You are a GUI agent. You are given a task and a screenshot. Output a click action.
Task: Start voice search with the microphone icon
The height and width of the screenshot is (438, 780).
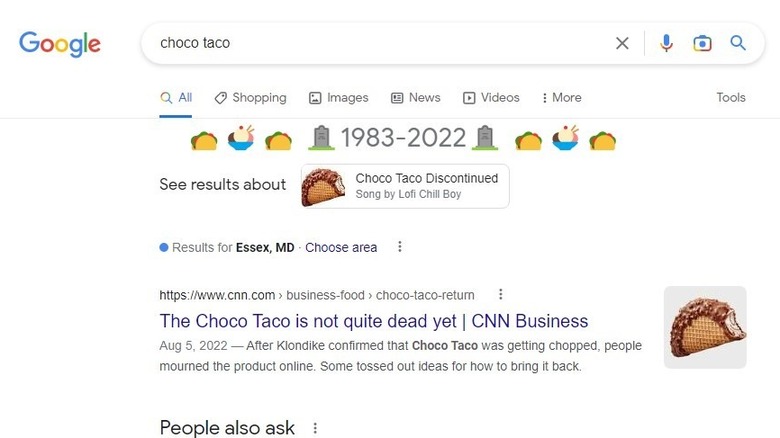tap(666, 43)
